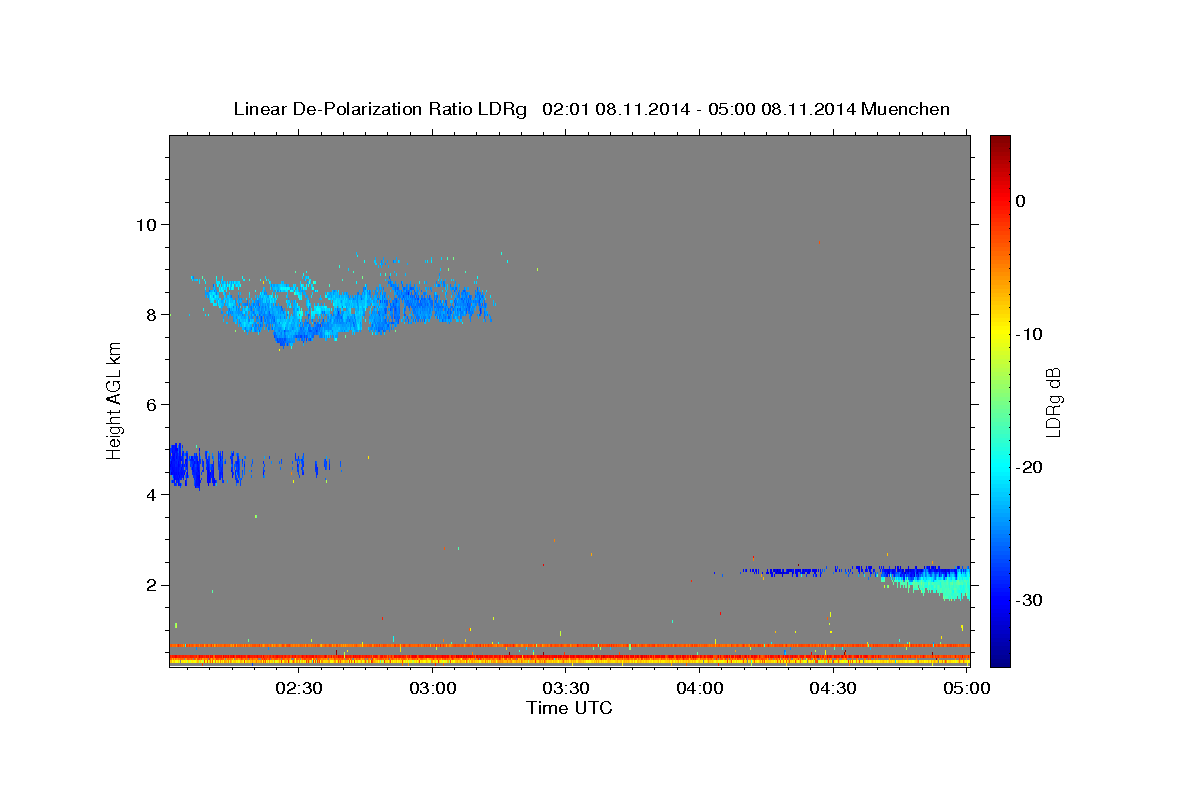Click the height tick label '6'

150,404
